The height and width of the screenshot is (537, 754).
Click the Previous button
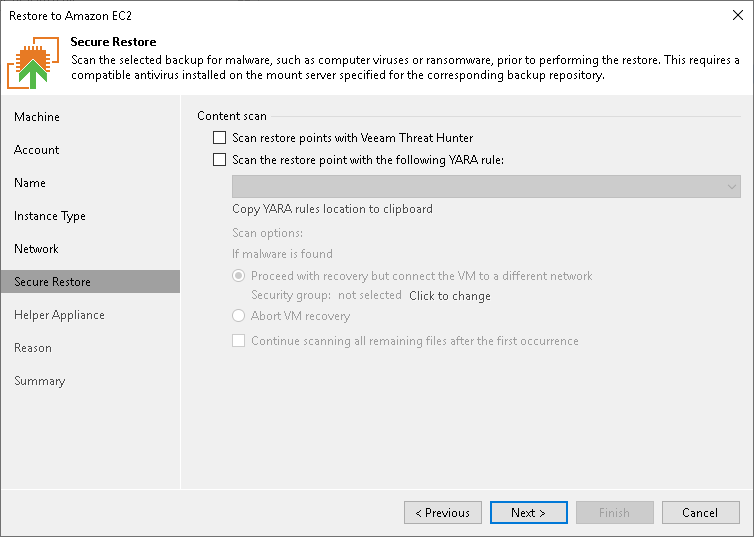pos(443,512)
